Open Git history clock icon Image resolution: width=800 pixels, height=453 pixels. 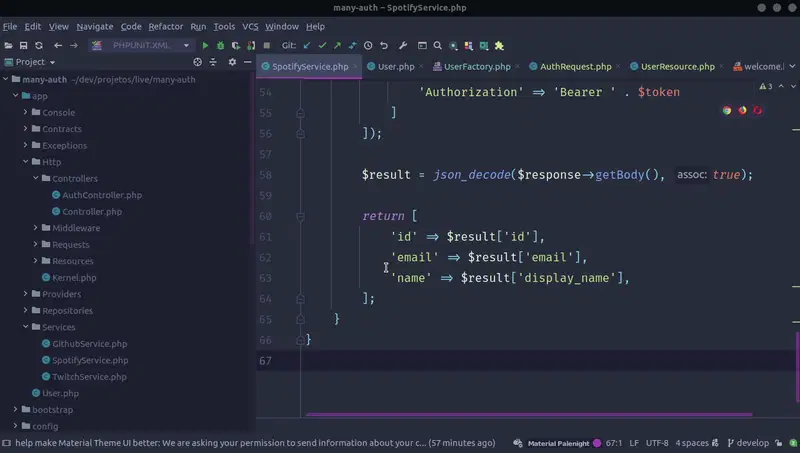coord(368,45)
